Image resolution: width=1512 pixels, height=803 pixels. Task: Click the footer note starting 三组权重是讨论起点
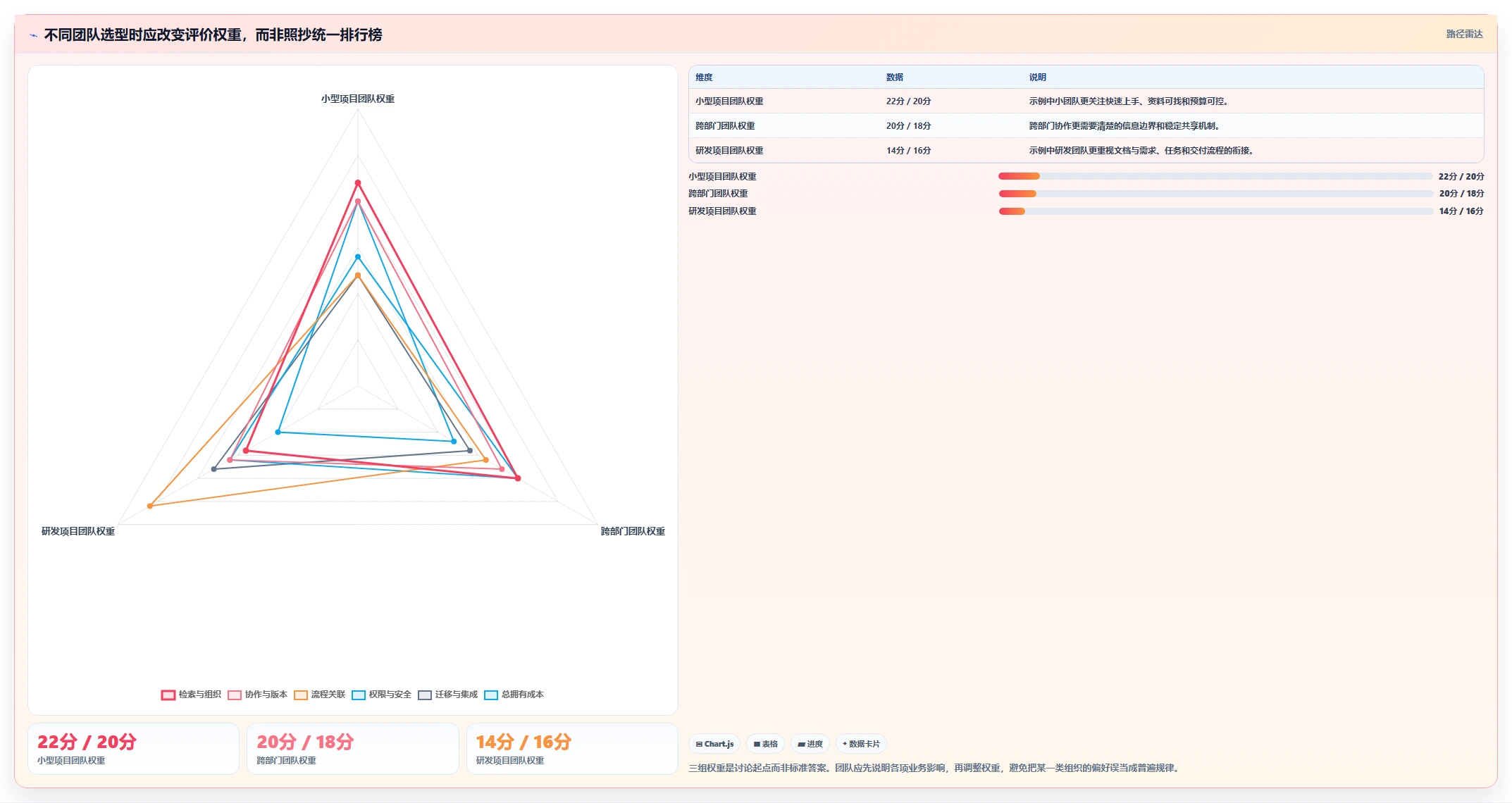[936, 768]
